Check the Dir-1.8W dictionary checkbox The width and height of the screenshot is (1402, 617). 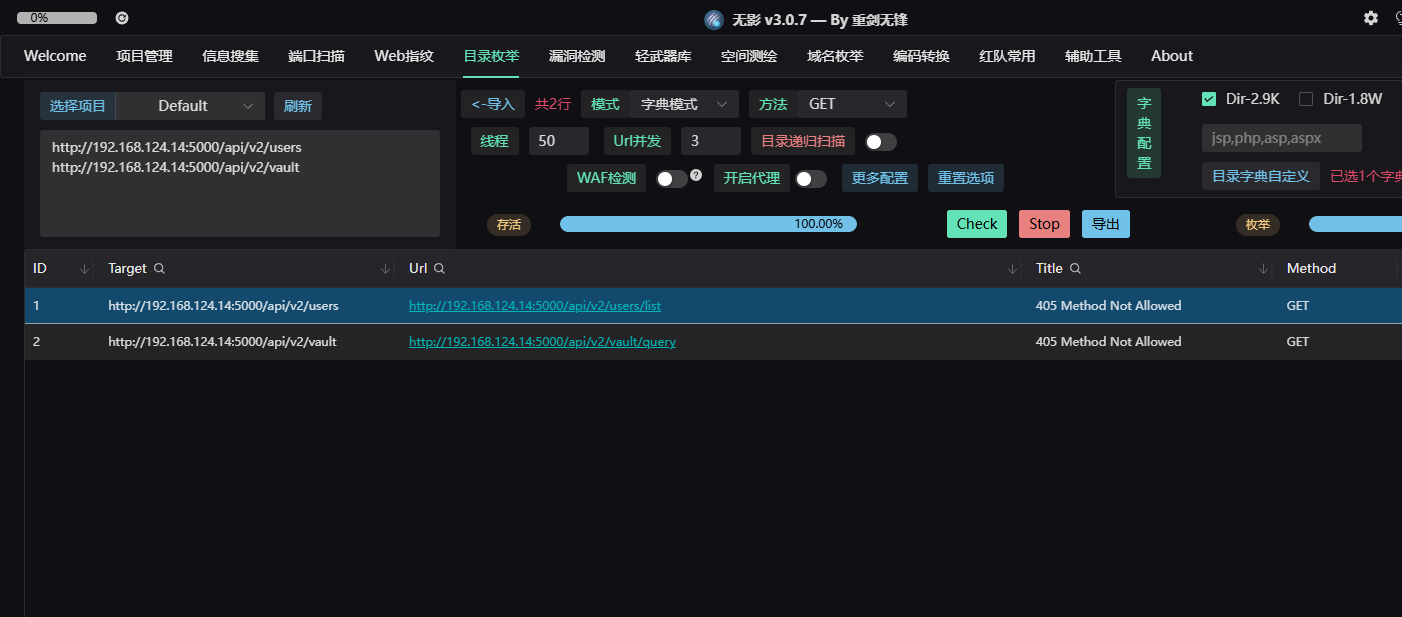click(x=1306, y=99)
